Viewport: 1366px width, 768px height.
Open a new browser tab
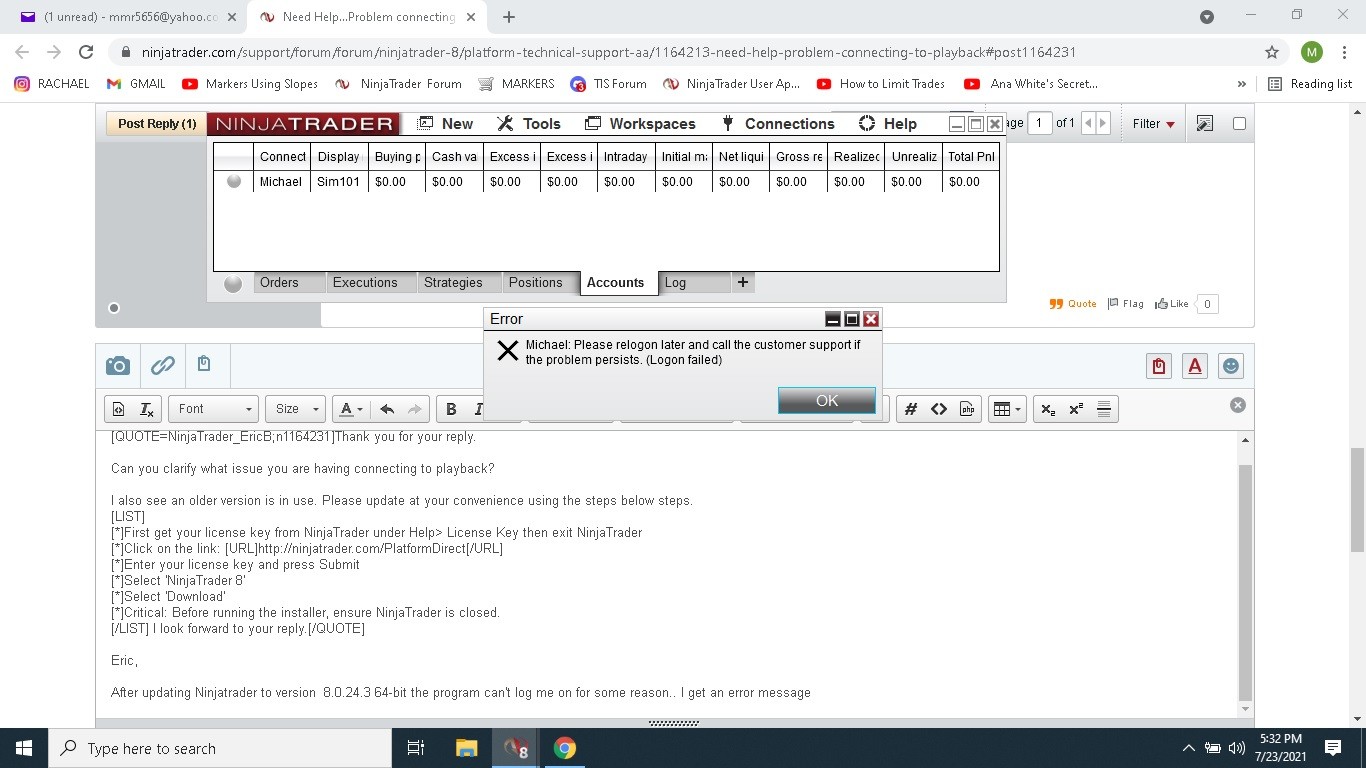tap(508, 17)
